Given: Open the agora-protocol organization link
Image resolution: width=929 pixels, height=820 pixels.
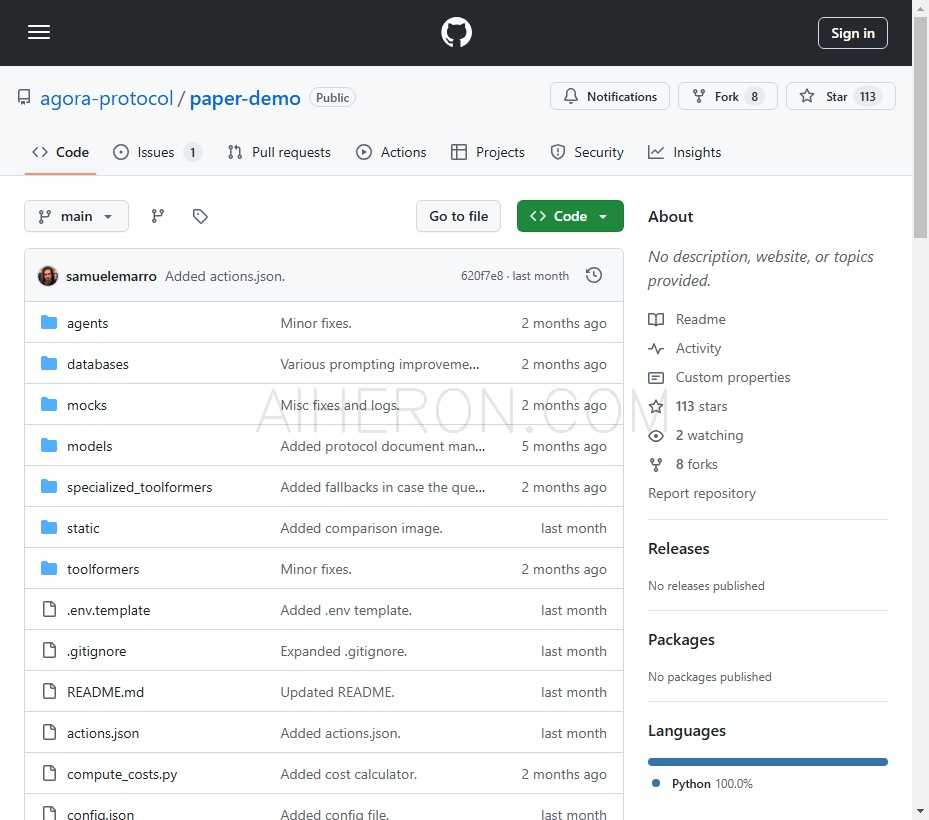Looking at the screenshot, I should coord(107,98).
